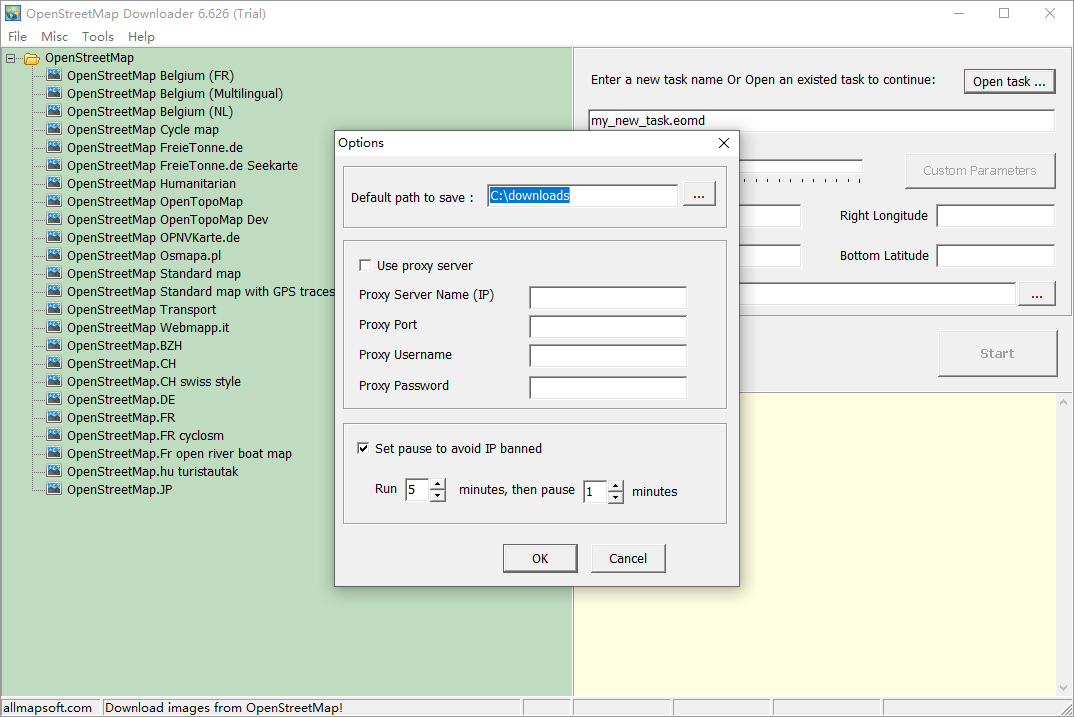Click the application icon in the title bar
Image resolution: width=1074 pixels, height=717 pixels.
tap(13, 13)
